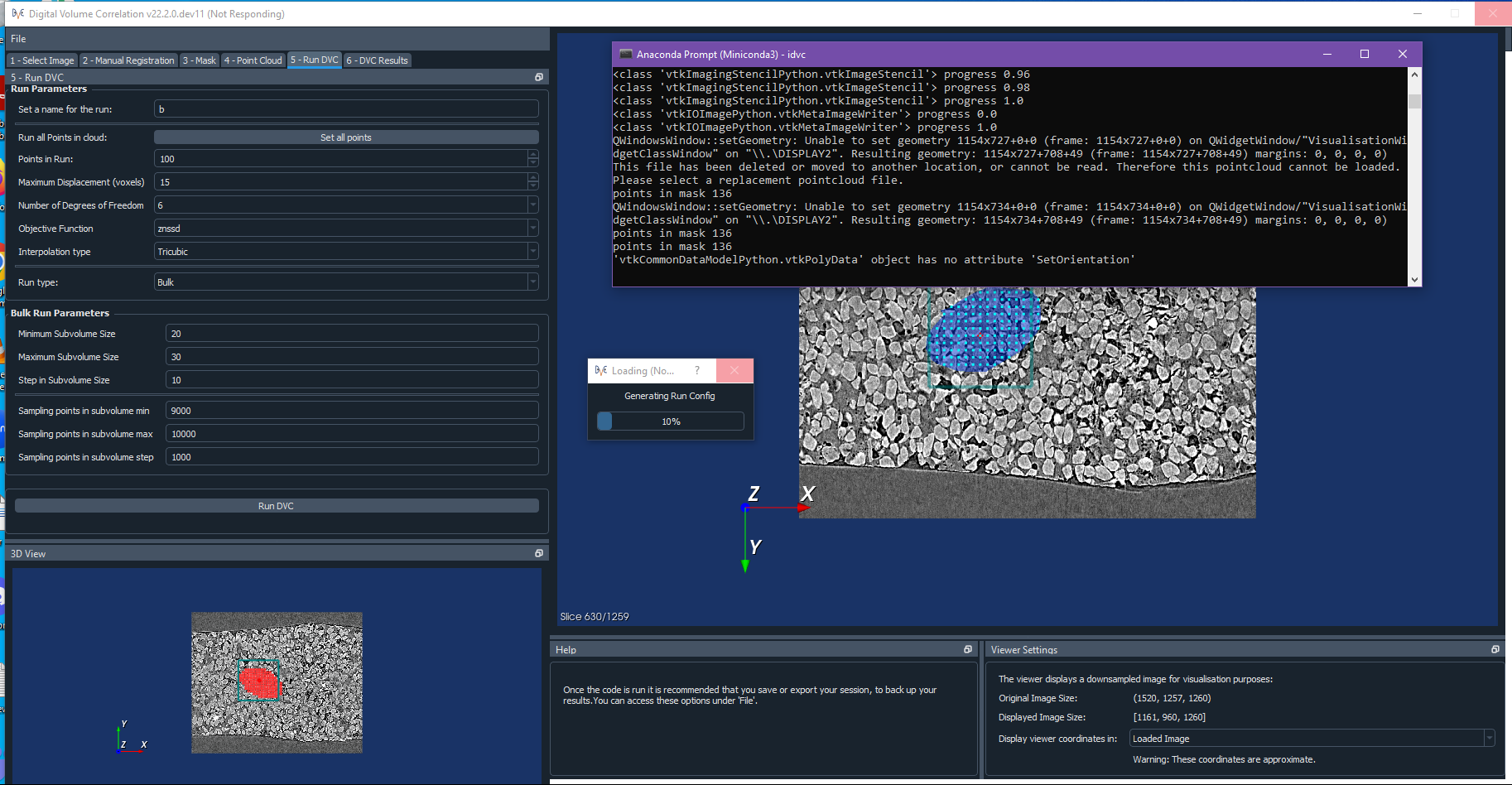Expand the Run type dropdown showing Bulk
The height and width of the screenshot is (785, 1512).
(533, 282)
